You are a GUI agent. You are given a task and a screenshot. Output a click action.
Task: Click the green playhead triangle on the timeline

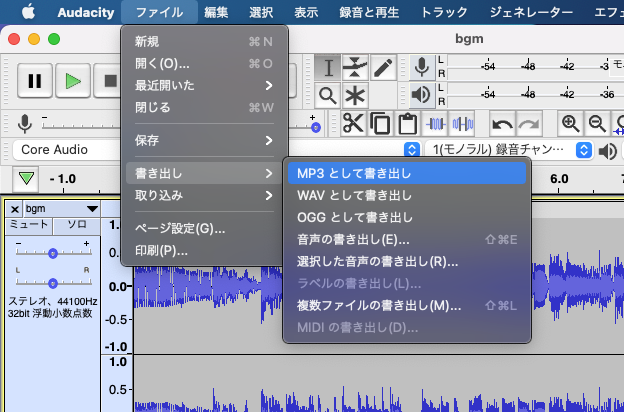pyautogui.click(x=26, y=178)
